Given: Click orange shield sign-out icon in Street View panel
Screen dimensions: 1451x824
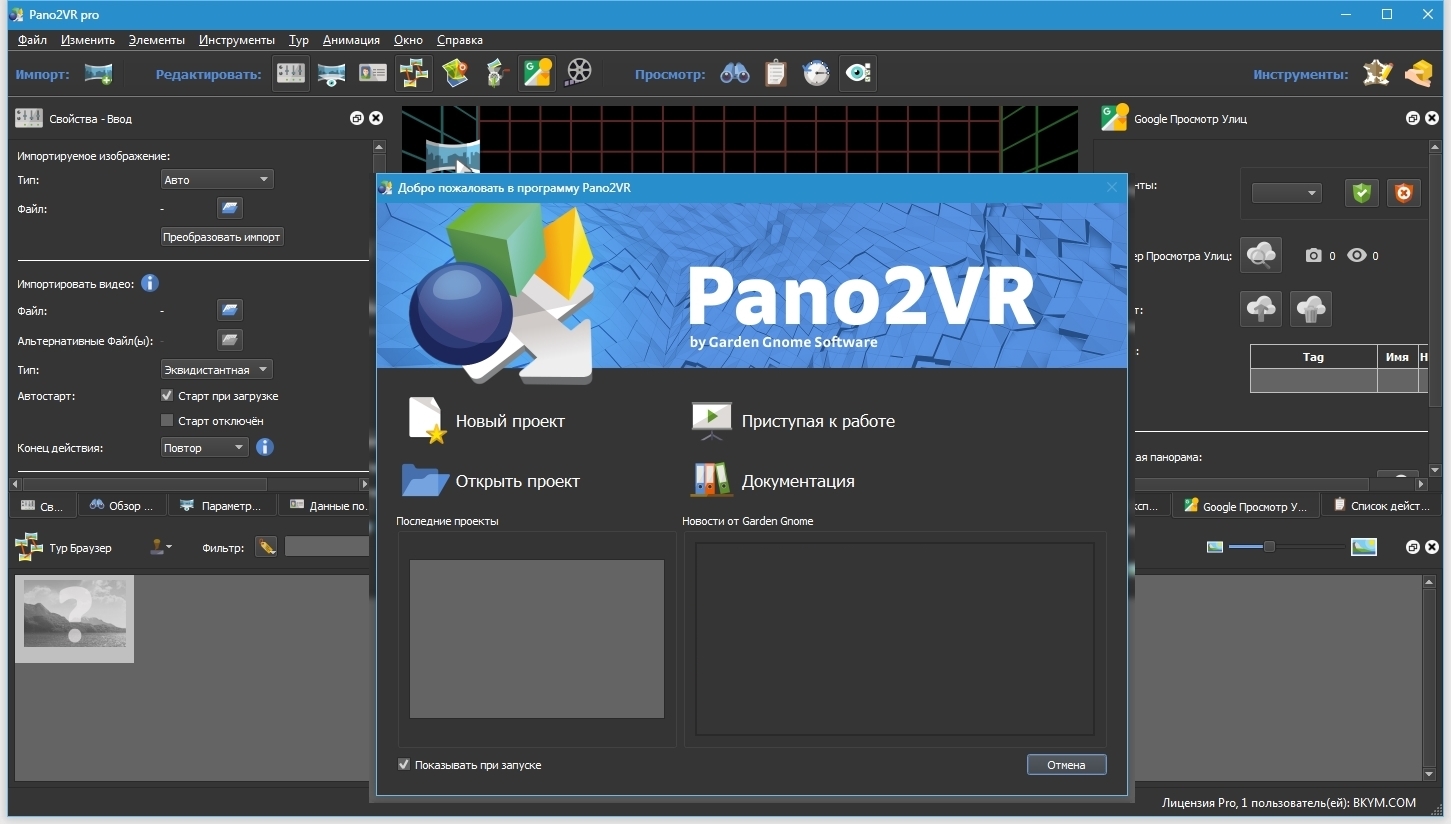Looking at the screenshot, I should 1404,193.
